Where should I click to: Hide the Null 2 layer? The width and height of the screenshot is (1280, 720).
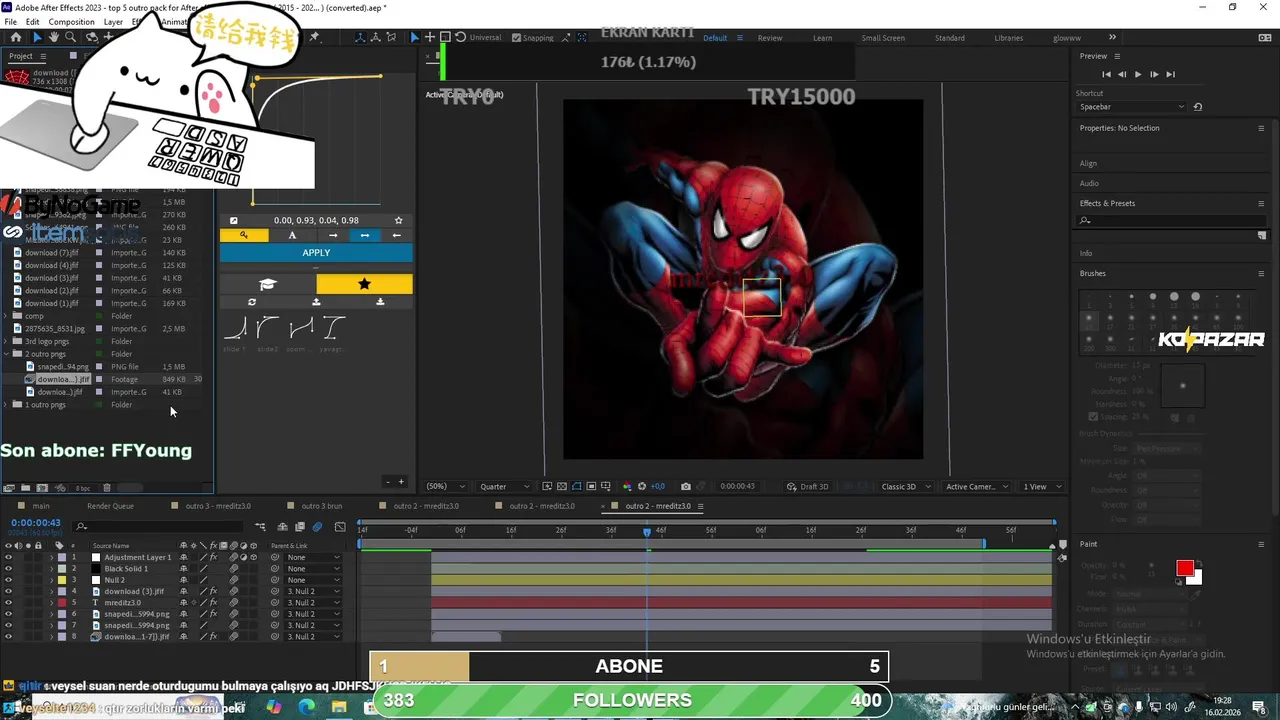[x=8, y=580]
